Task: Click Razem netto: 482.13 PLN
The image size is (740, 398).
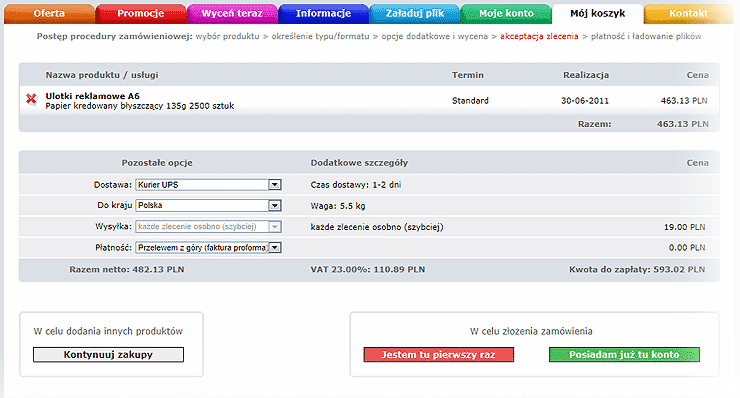Action: (127, 270)
